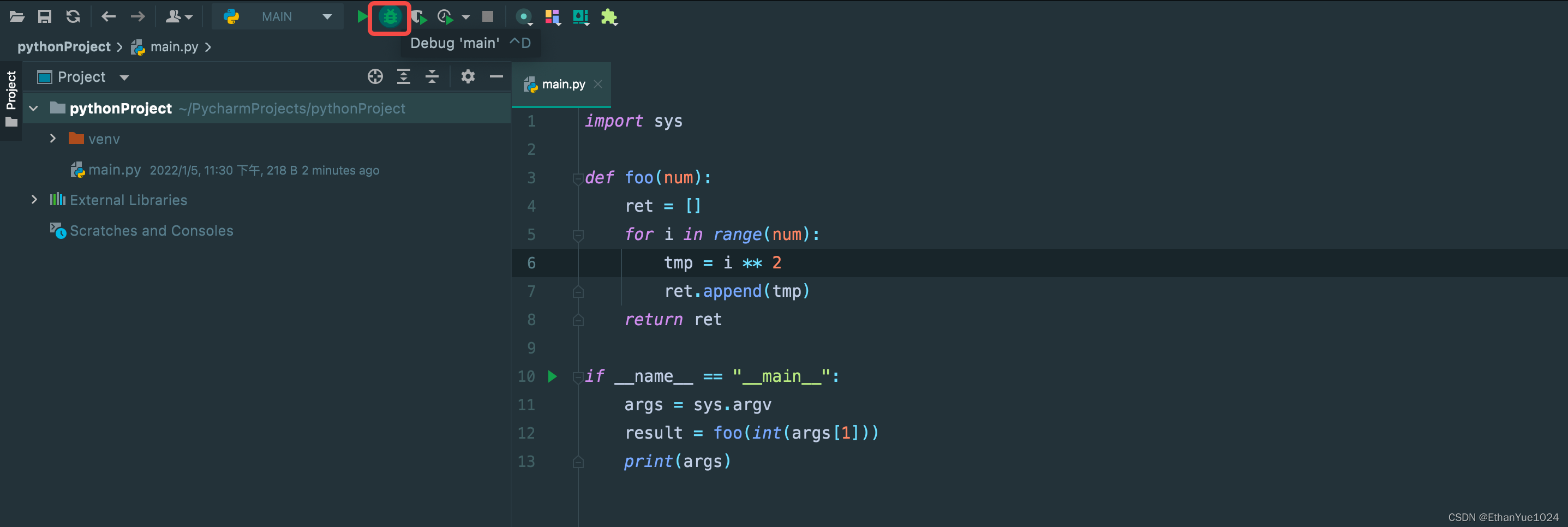Start debugging with the green bug icon
The height and width of the screenshot is (527, 1568).
pyautogui.click(x=390, y=17)
